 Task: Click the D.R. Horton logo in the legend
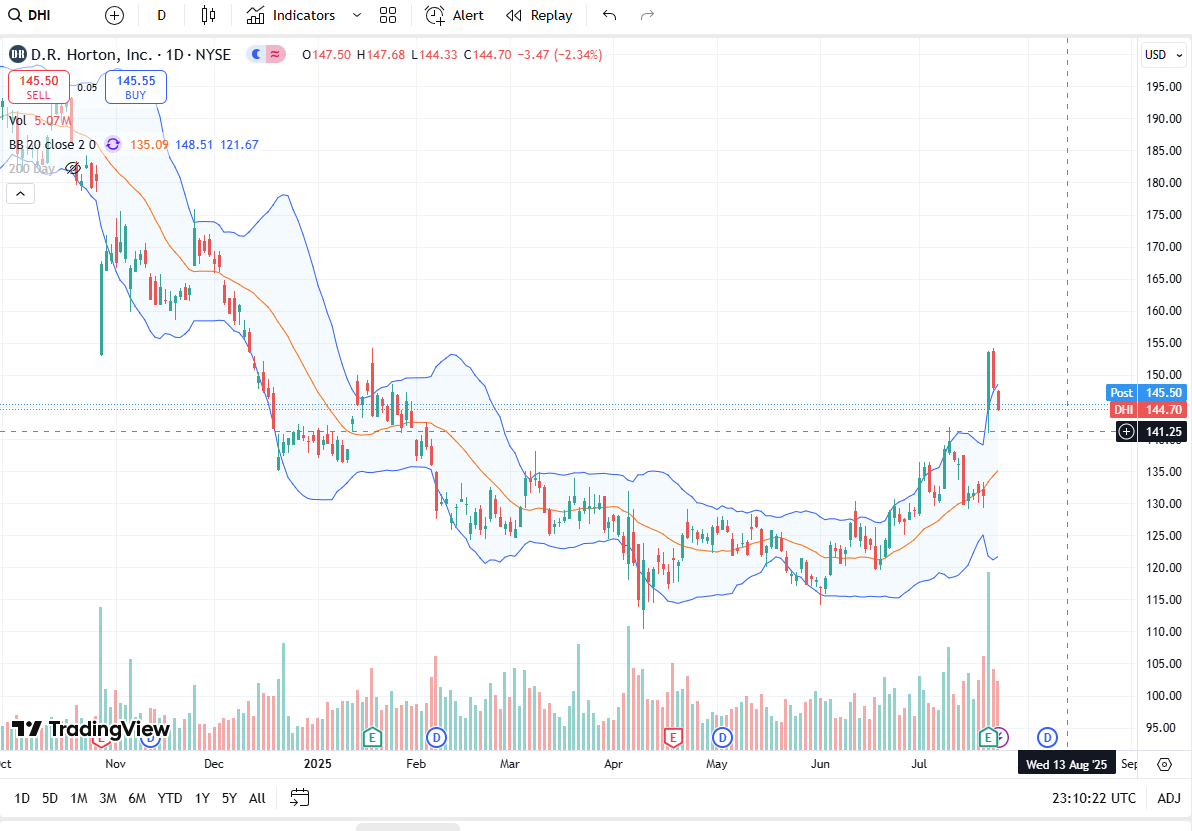coord(17,54)
